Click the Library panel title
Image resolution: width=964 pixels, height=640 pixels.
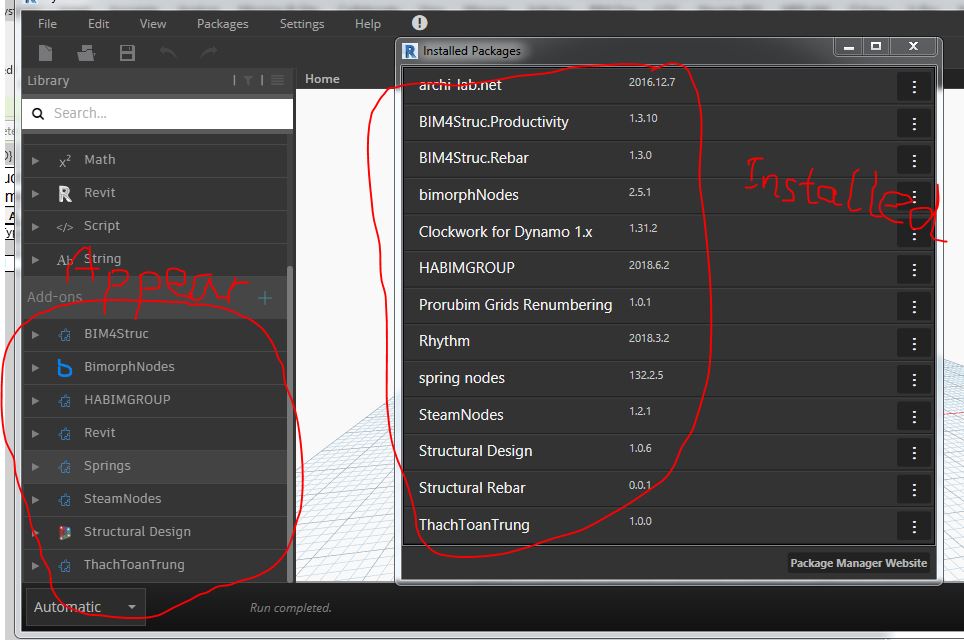coord(48,81)
